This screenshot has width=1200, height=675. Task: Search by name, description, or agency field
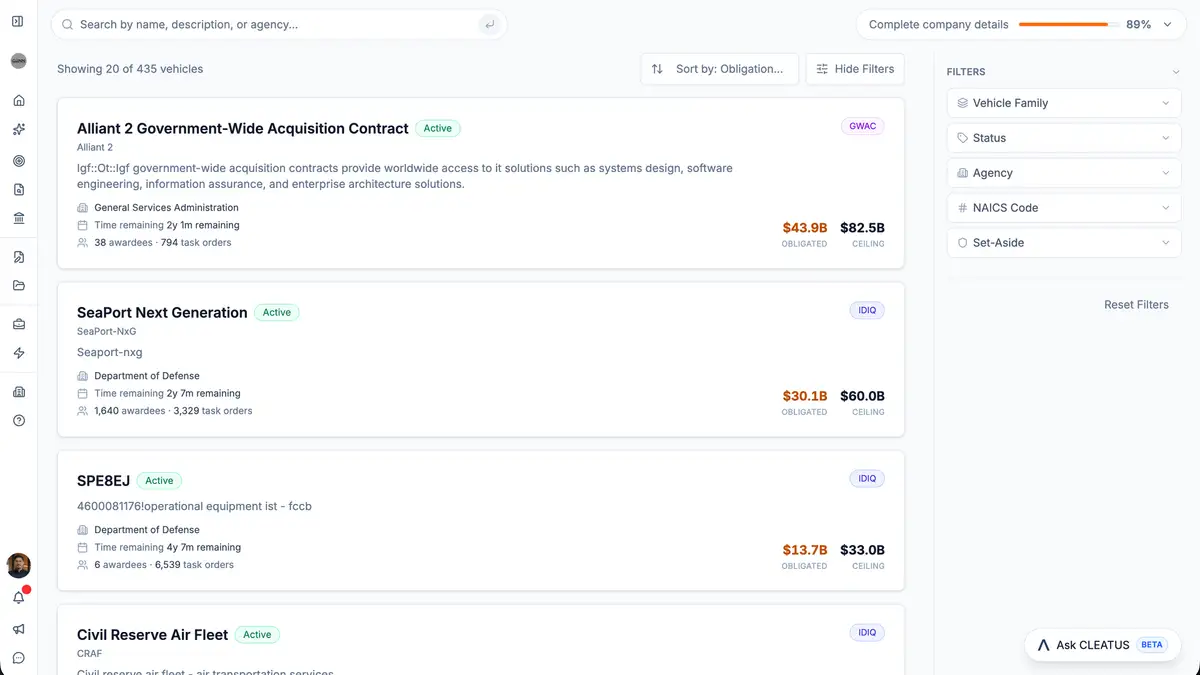(279, 24)
